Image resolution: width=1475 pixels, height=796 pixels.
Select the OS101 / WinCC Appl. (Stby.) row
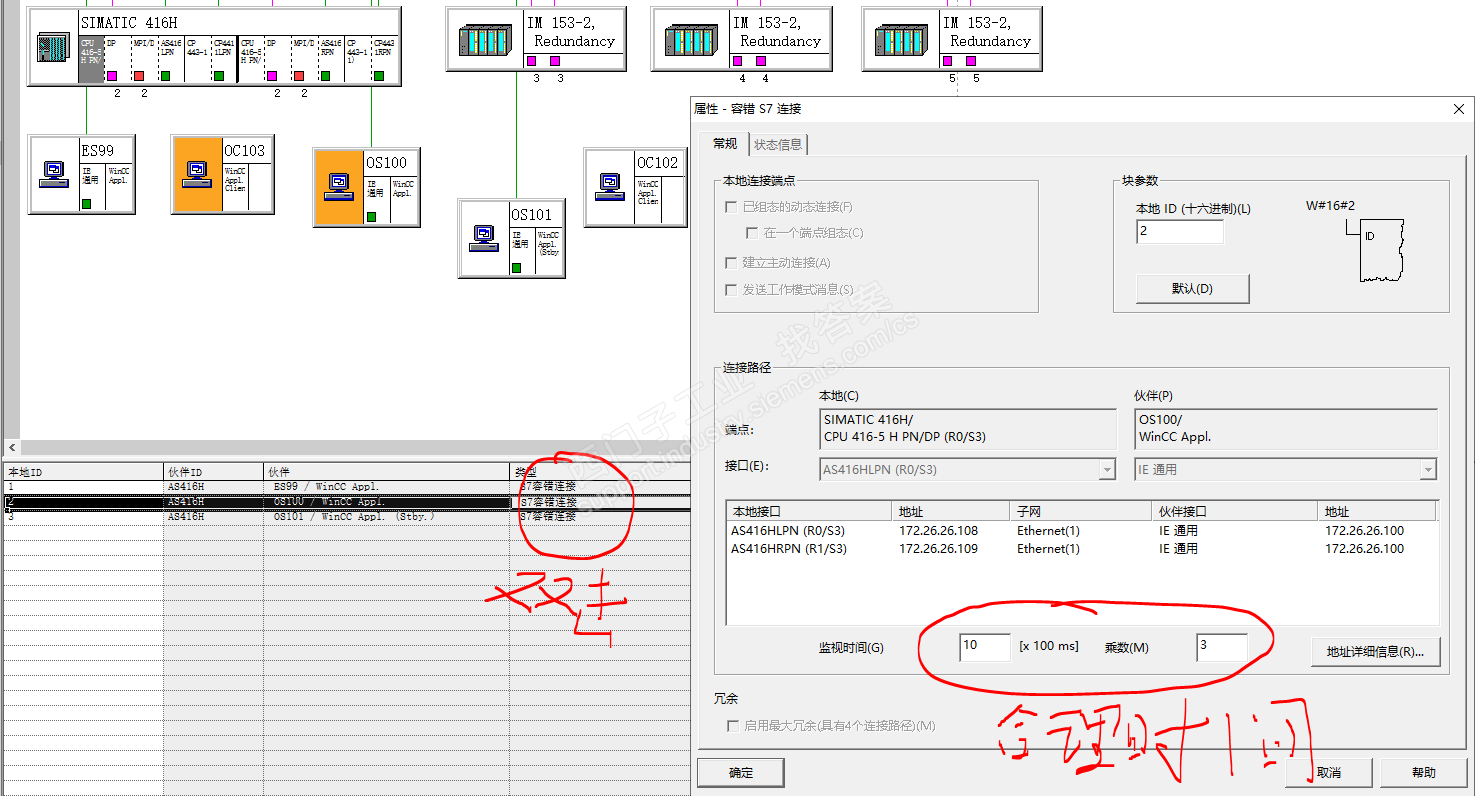(345, 517)
